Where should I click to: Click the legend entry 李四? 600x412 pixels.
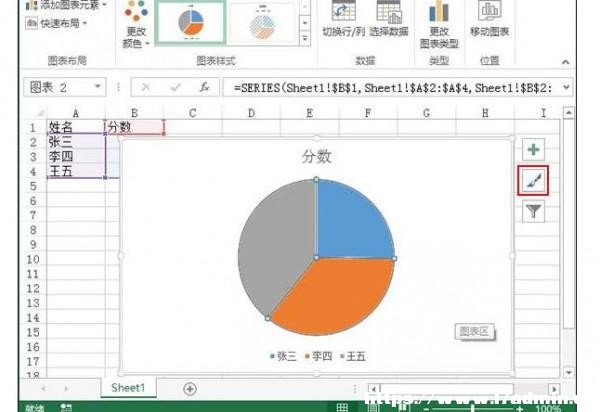pyautogui.click(x=319, y=357)
